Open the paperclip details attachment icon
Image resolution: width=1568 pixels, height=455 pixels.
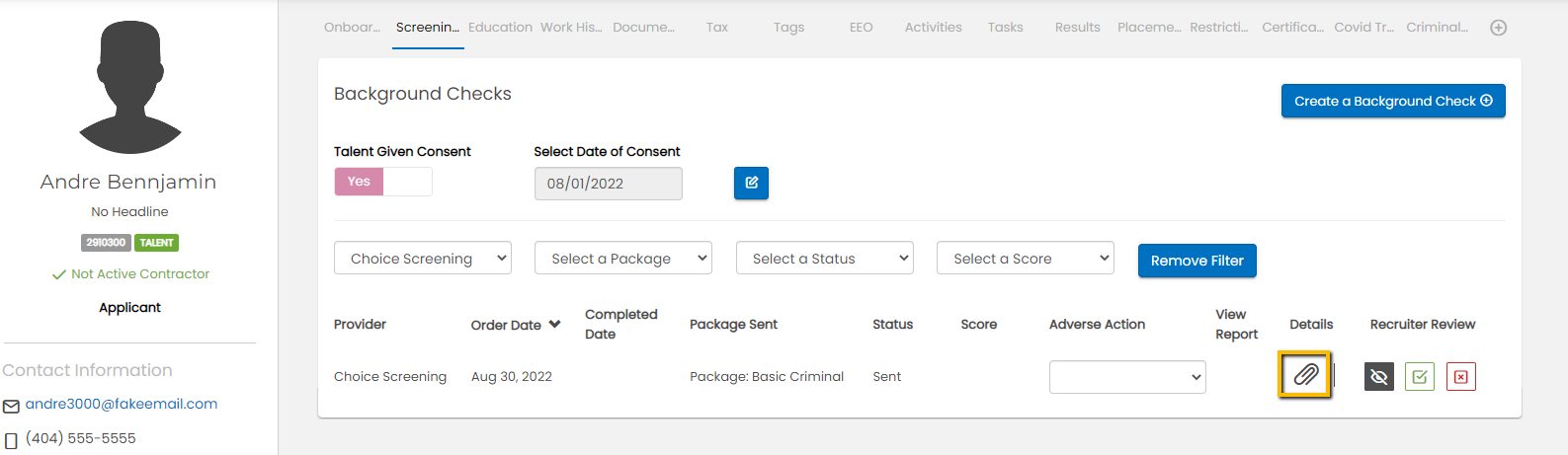(1305, 375)
